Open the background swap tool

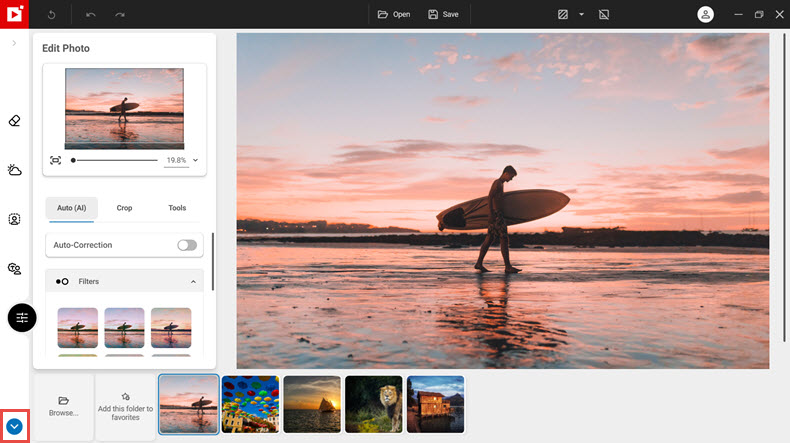pyautogui.click(x=14, y=269)
